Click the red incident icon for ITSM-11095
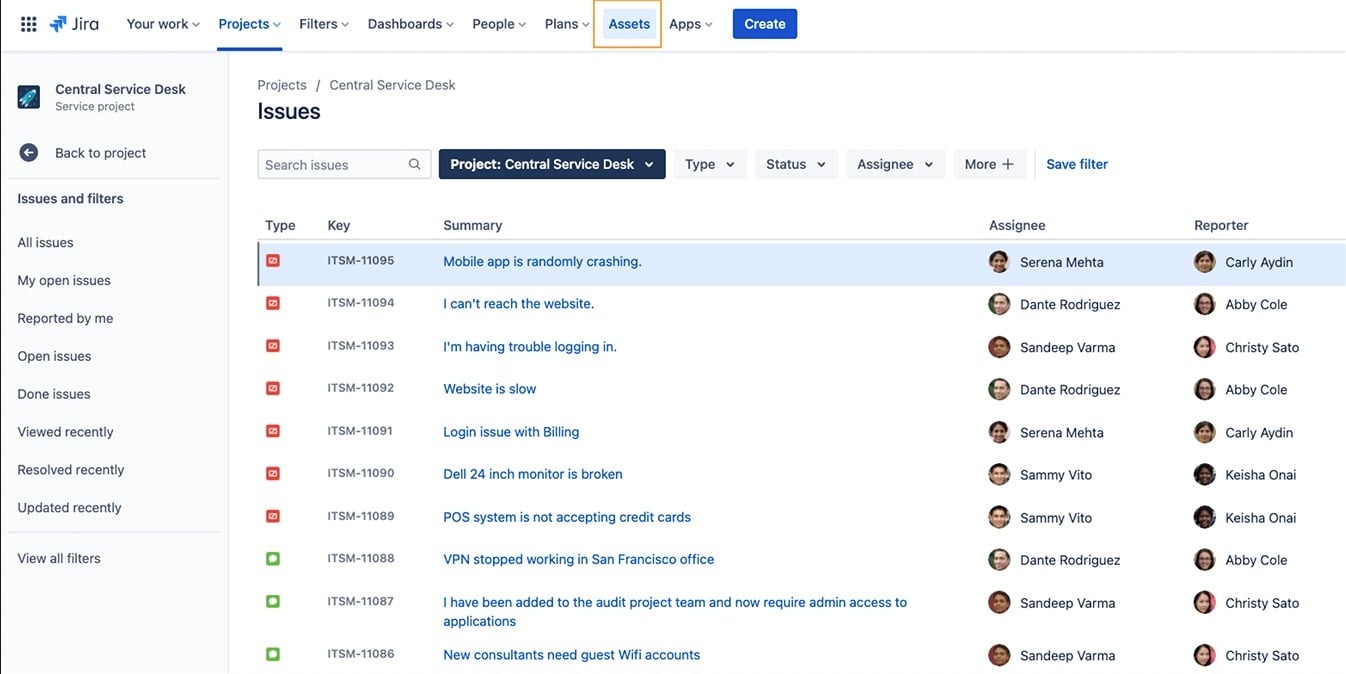This screenshot has height=674, width=1346. click(272, 259)
